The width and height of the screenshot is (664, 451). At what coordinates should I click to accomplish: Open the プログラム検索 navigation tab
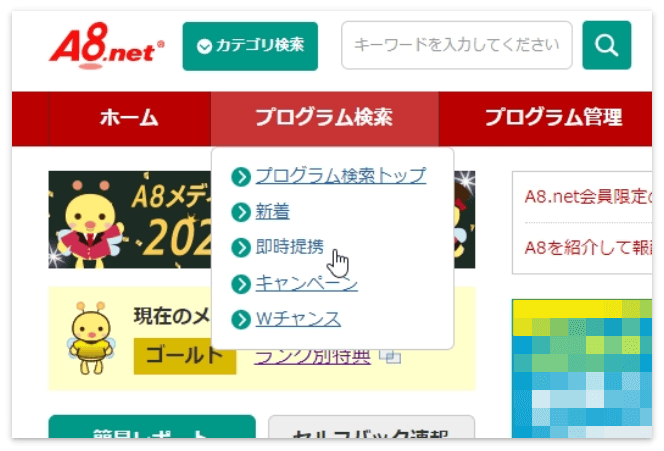tap(324, 118)
